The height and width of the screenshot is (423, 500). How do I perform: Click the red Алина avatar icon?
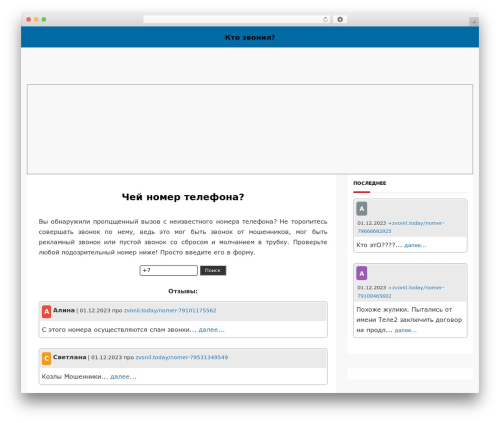[x=46, y=311]
